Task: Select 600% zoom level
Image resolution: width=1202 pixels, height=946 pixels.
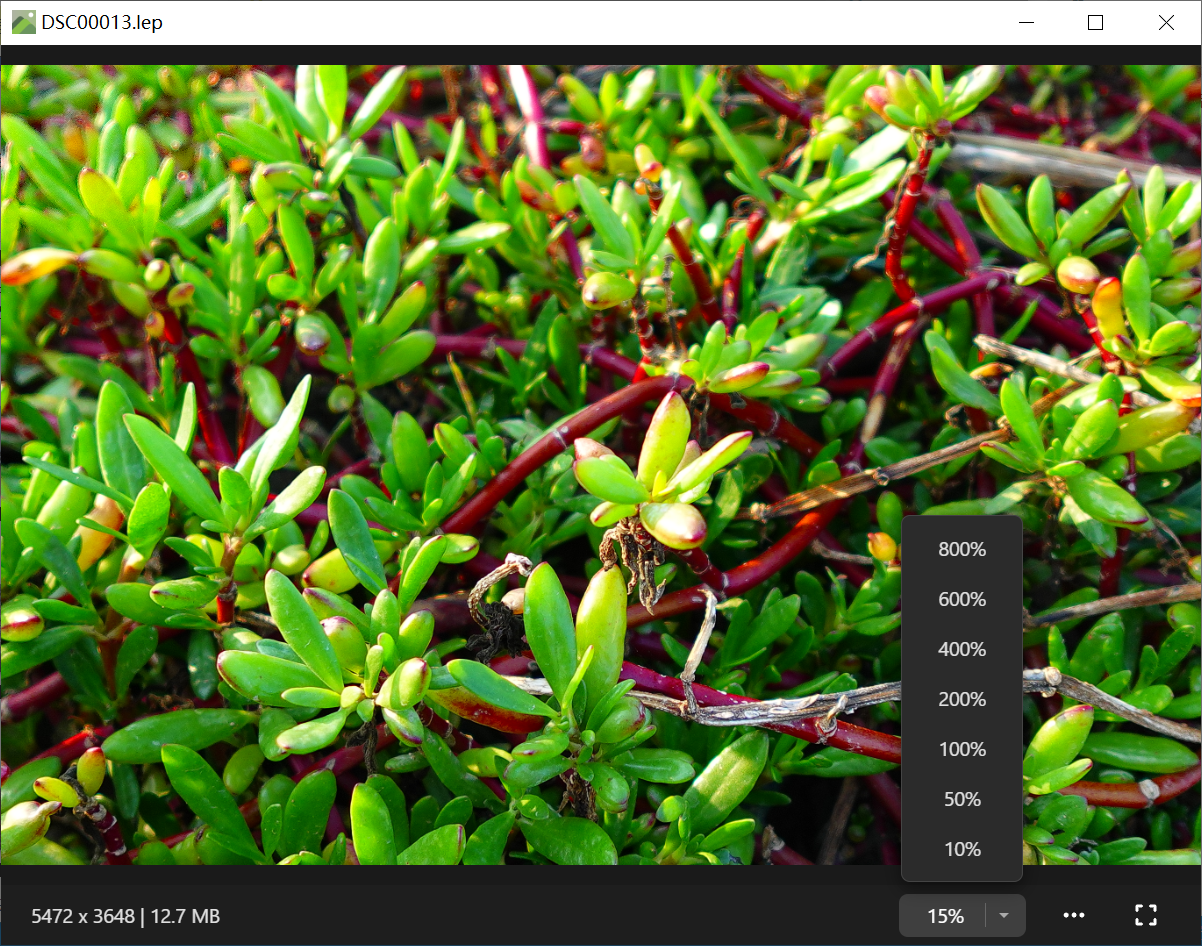Action: point(962,599)
